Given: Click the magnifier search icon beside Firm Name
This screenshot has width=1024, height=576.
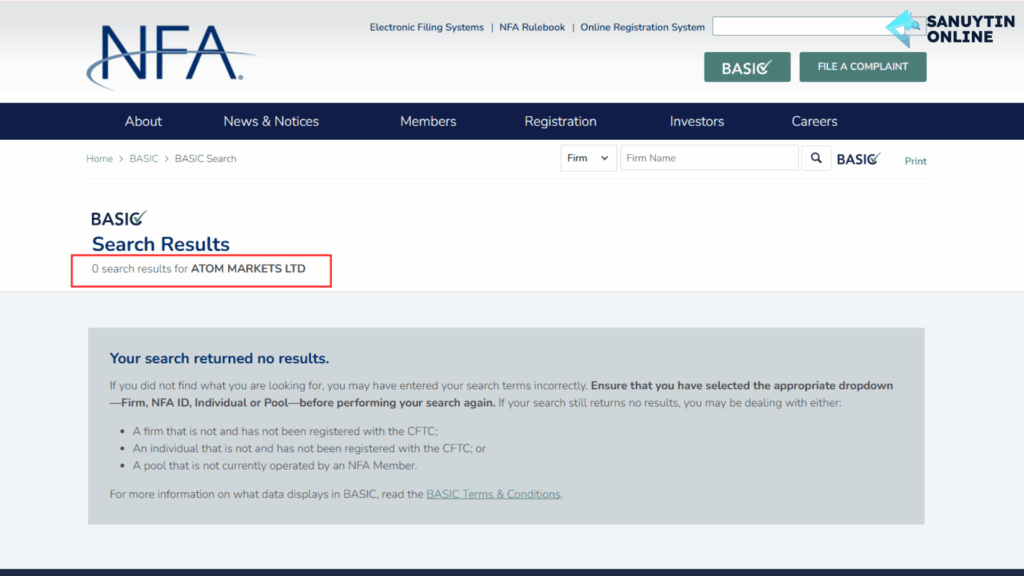Looking at the screenshot, I should click(x=816, y=158).
